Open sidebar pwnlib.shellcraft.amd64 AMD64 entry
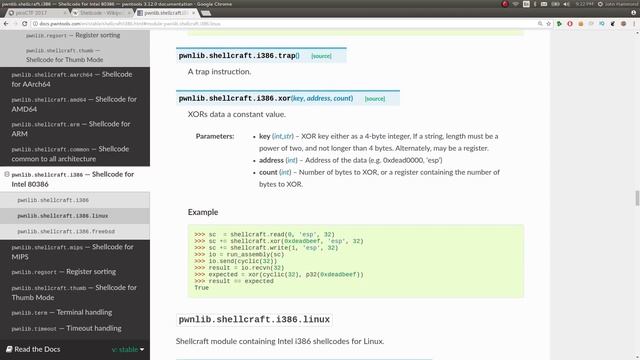This screenshot has height=360, width=640. (x=75, y=104)
